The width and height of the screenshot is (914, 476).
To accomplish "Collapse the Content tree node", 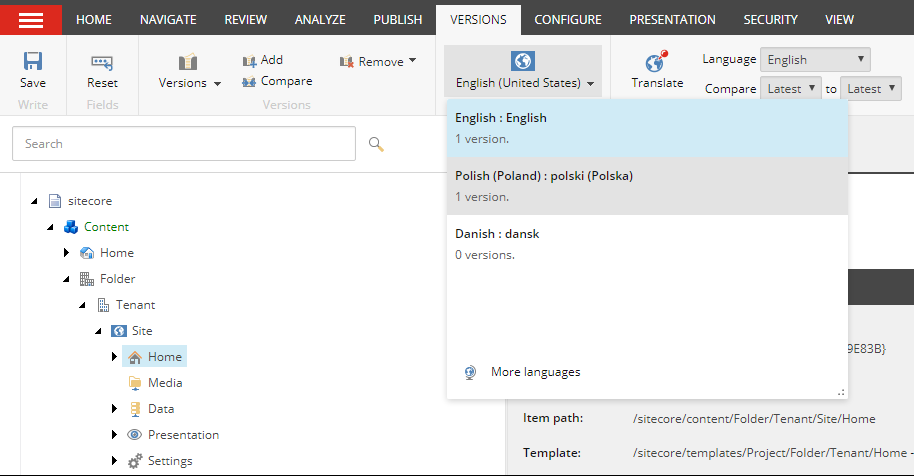I will [x=50, y=227].
